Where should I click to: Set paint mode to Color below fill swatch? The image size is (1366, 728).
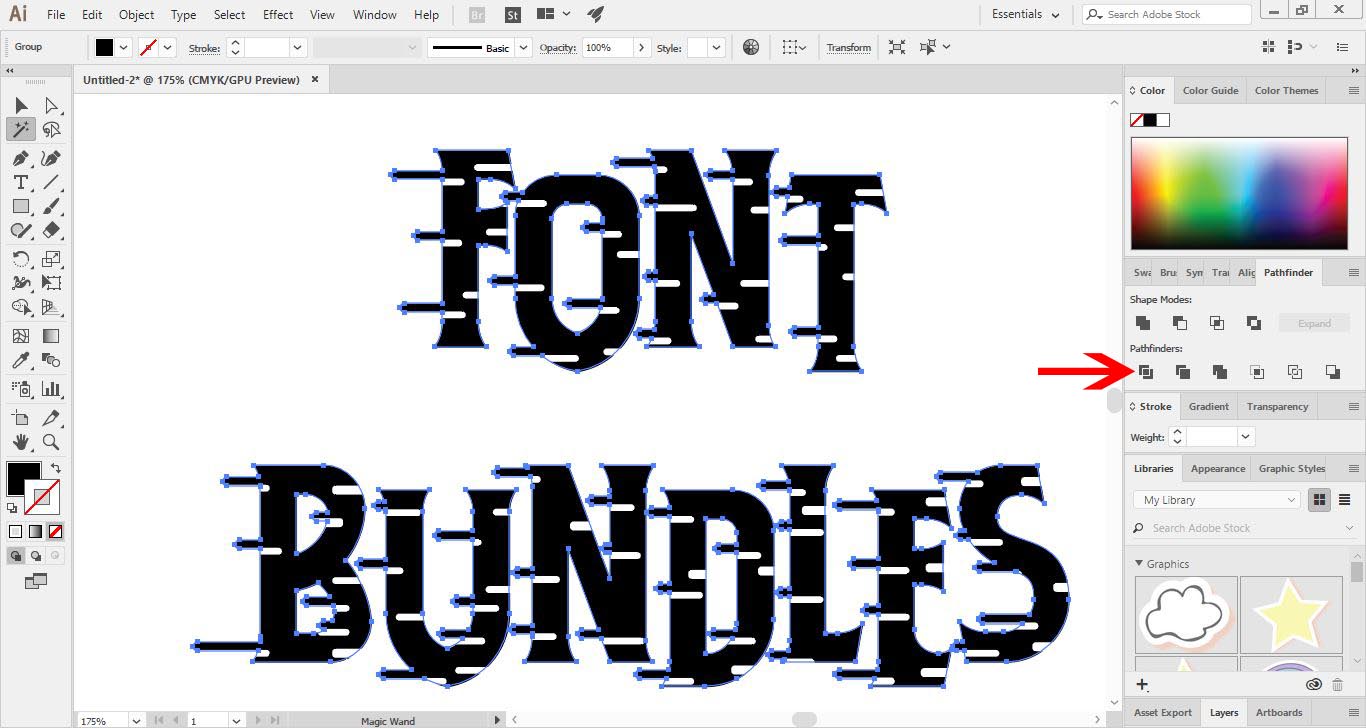pos(16,531)
